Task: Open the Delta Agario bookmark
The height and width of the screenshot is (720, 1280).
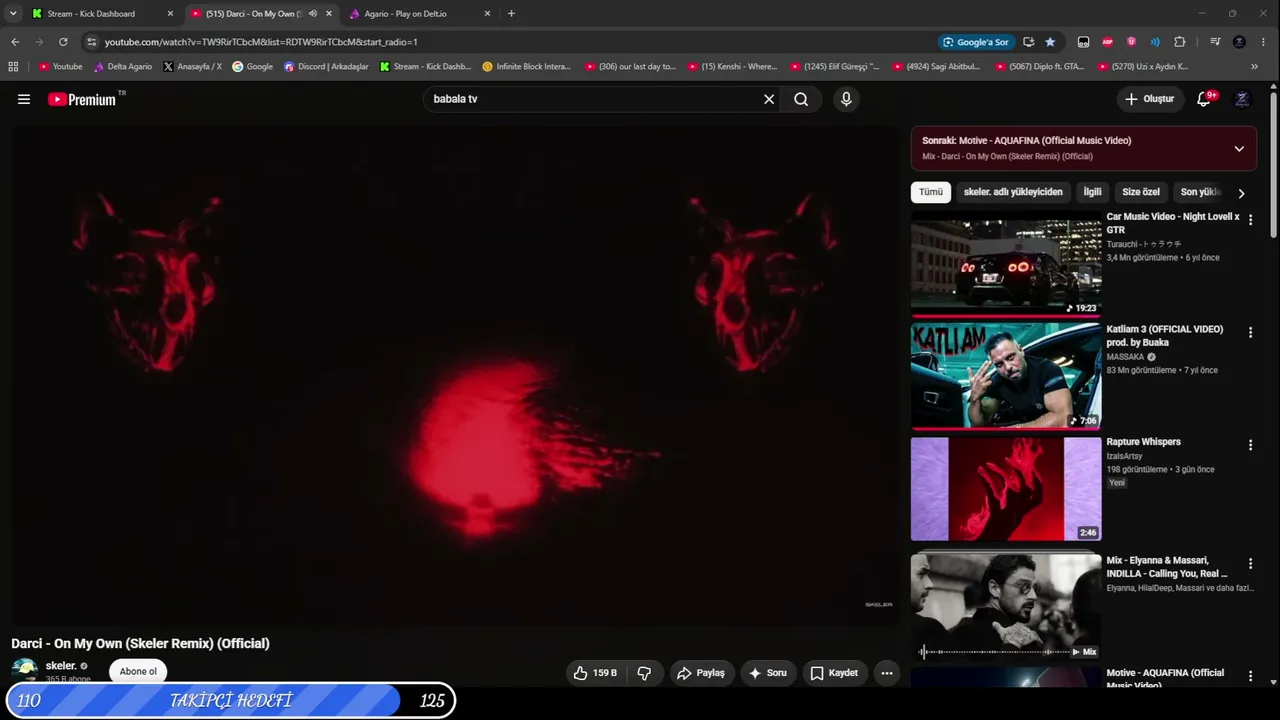Action: tap(122, 67)
